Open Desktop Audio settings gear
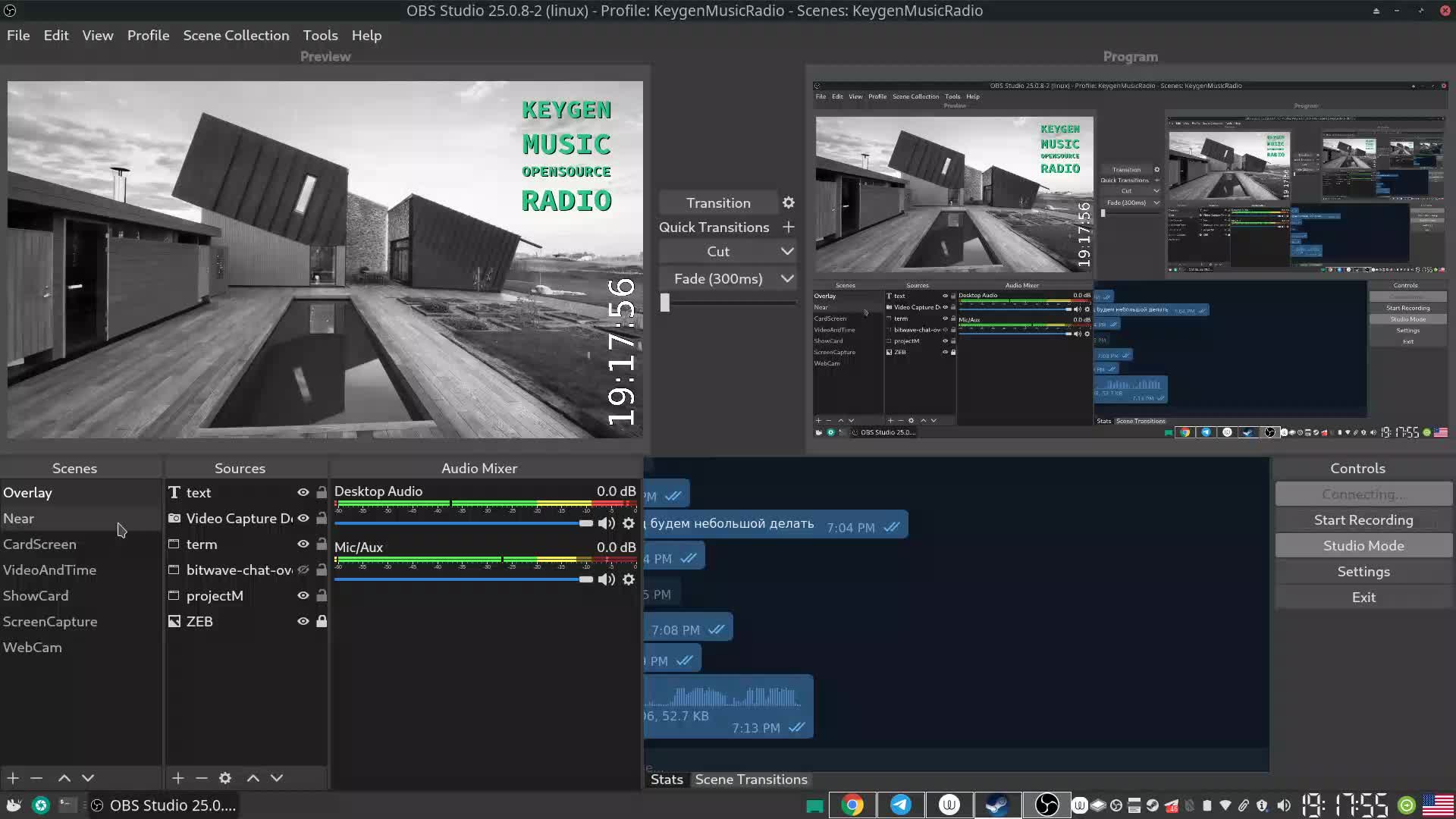The width and height of the screenshot is (1456, 819). [x=629, y=523]
